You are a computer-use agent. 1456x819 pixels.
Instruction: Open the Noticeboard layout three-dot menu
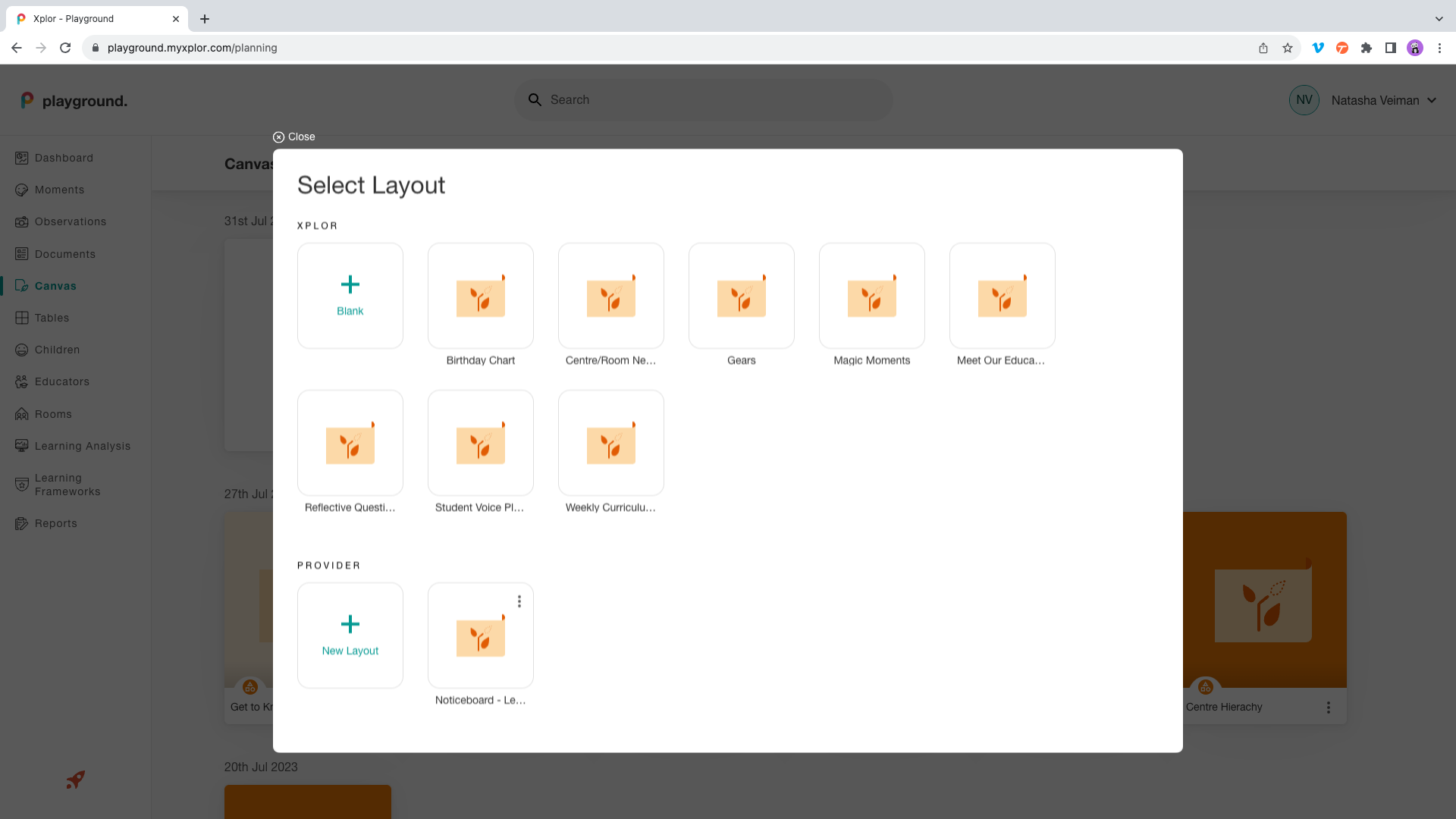pos(519,601)
